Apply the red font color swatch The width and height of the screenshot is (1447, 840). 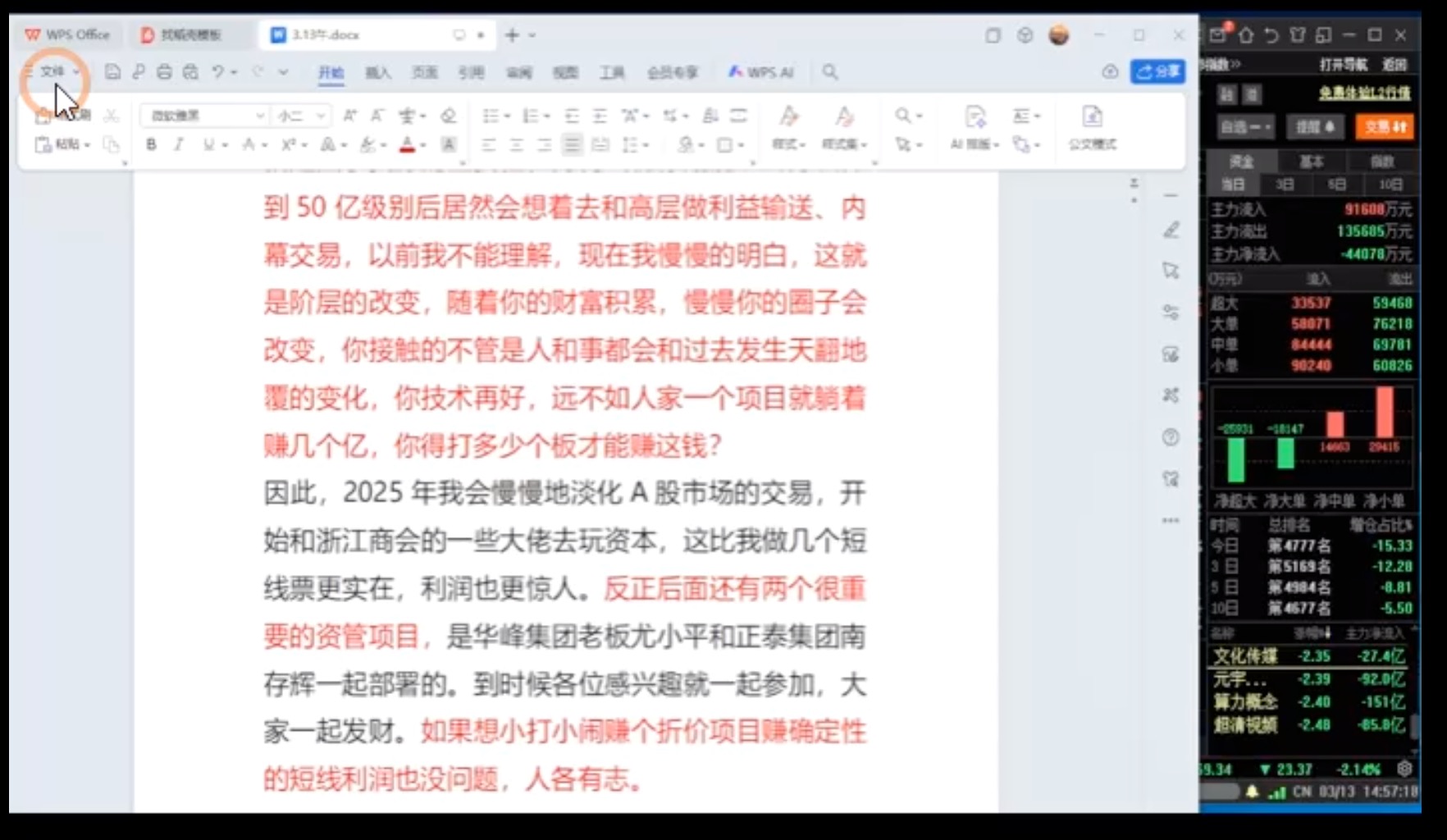pyautogui.click(x=408, y=145)
